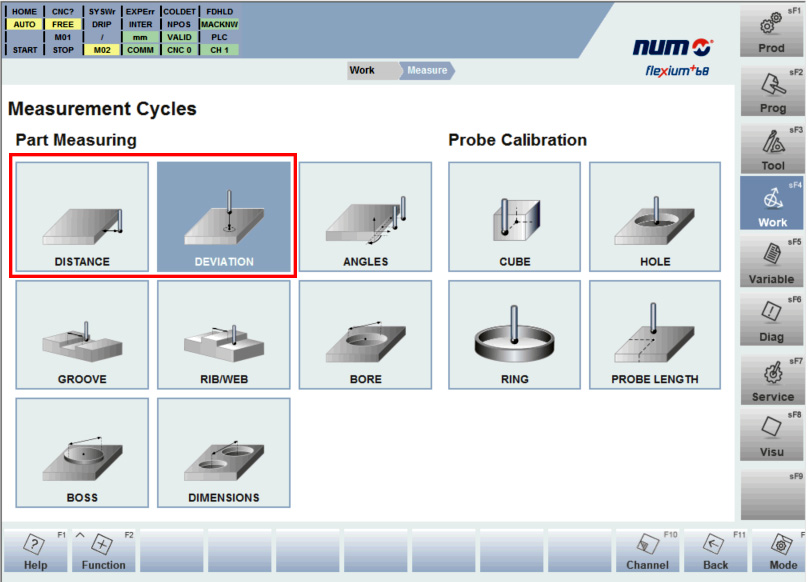Start CUBE probe calibration
The width and height of the screenshot is (812, 582).
(514, 217)
